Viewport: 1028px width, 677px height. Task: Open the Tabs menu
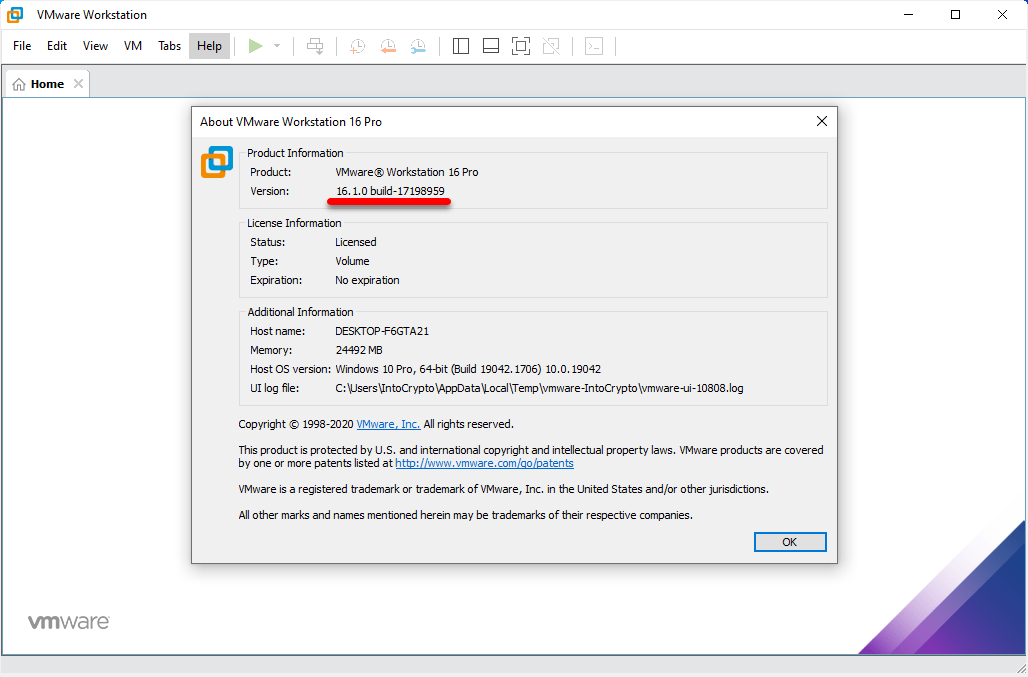(x=169, y=46)
